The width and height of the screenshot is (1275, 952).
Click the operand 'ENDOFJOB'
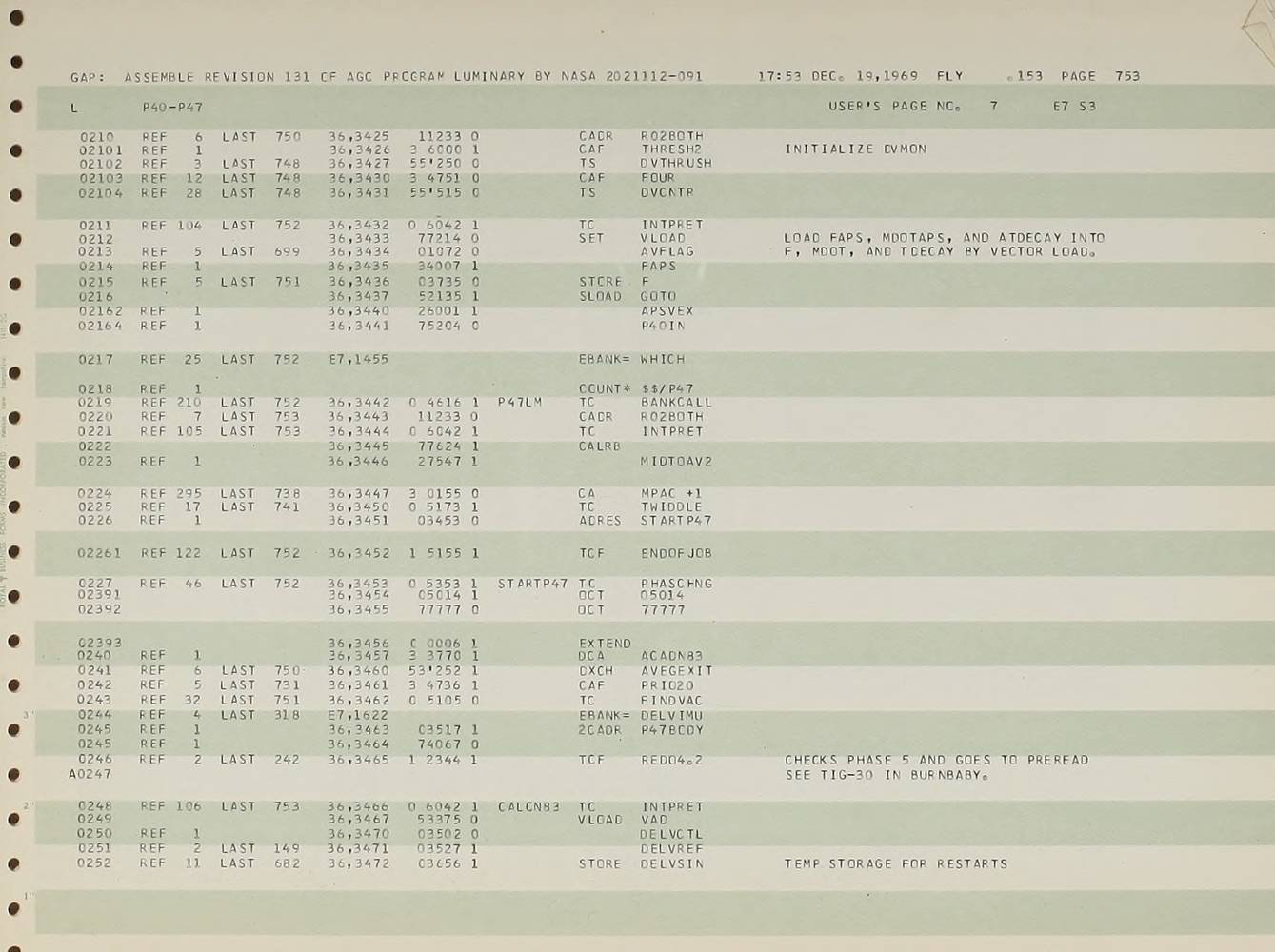(x=677, y=553)
